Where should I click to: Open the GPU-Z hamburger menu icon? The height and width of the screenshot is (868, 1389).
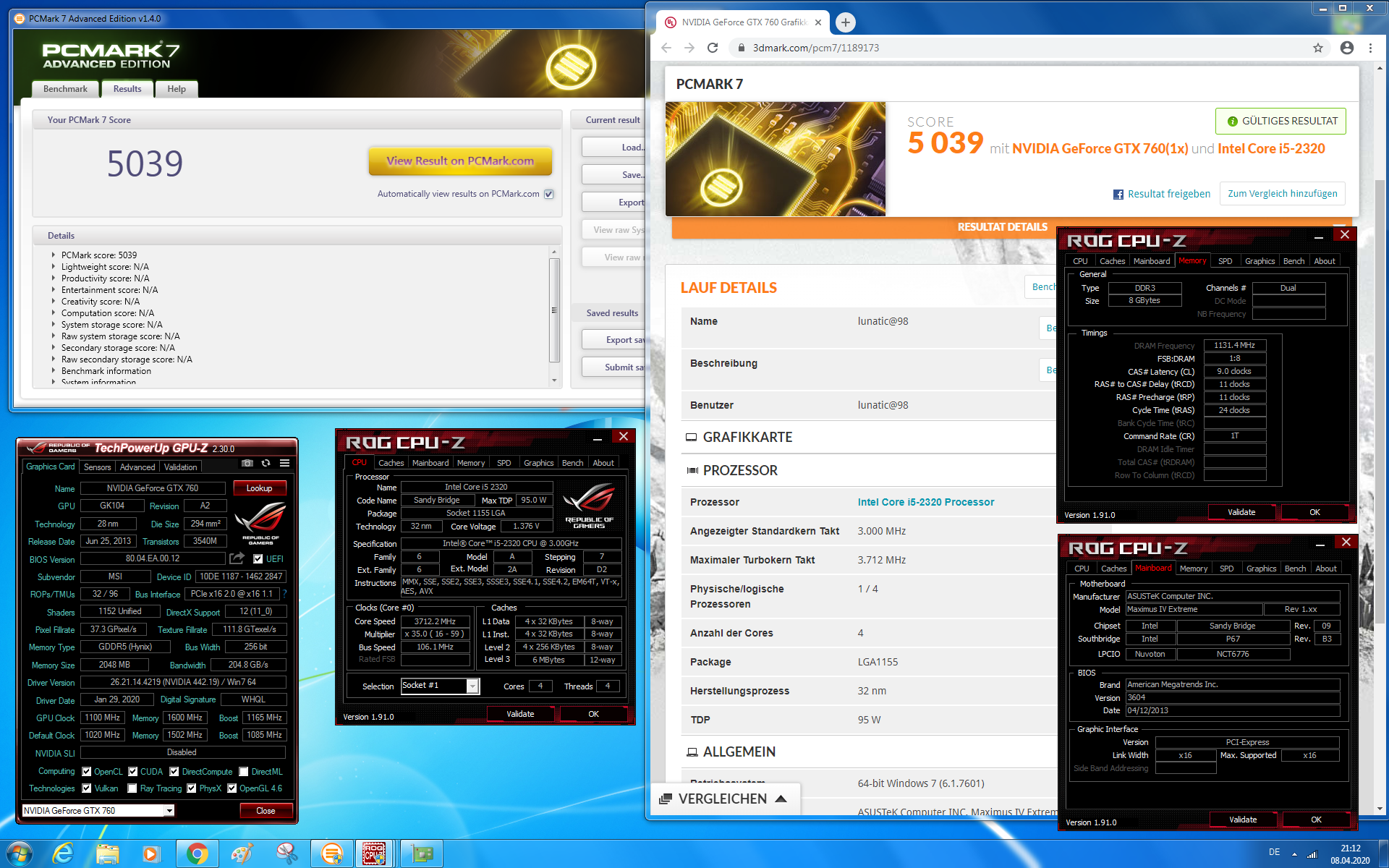click(285, 463)
